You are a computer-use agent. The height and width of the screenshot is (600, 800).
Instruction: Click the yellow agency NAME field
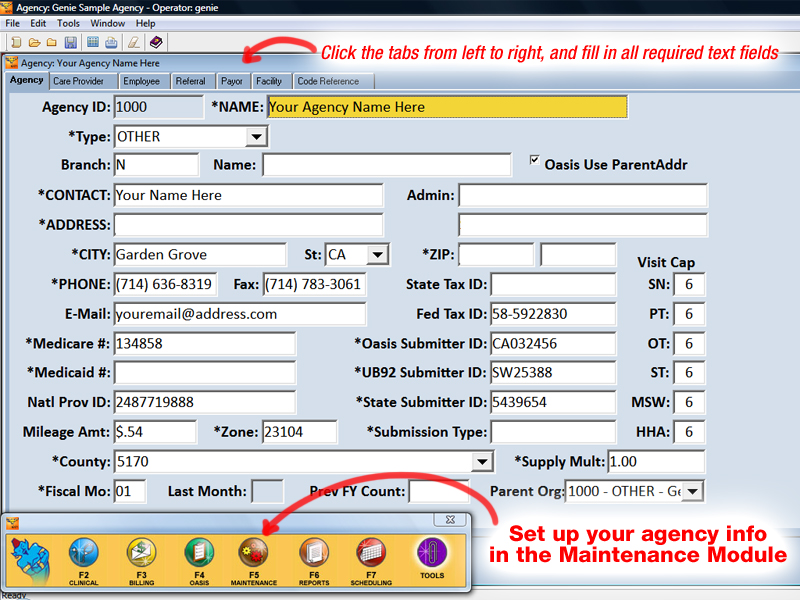[x=447, y=107]
